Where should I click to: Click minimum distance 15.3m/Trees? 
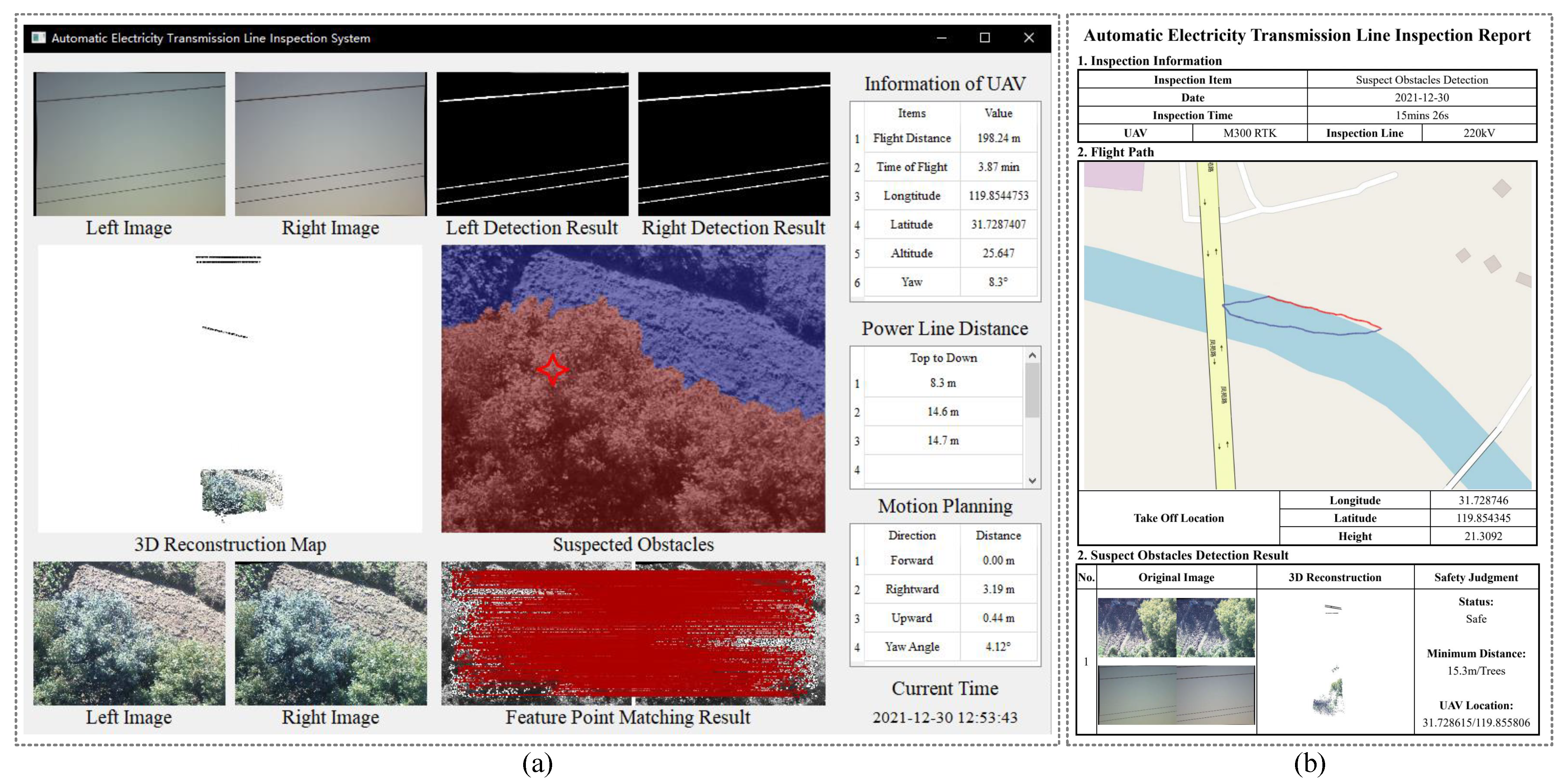tap(1475, 670)
